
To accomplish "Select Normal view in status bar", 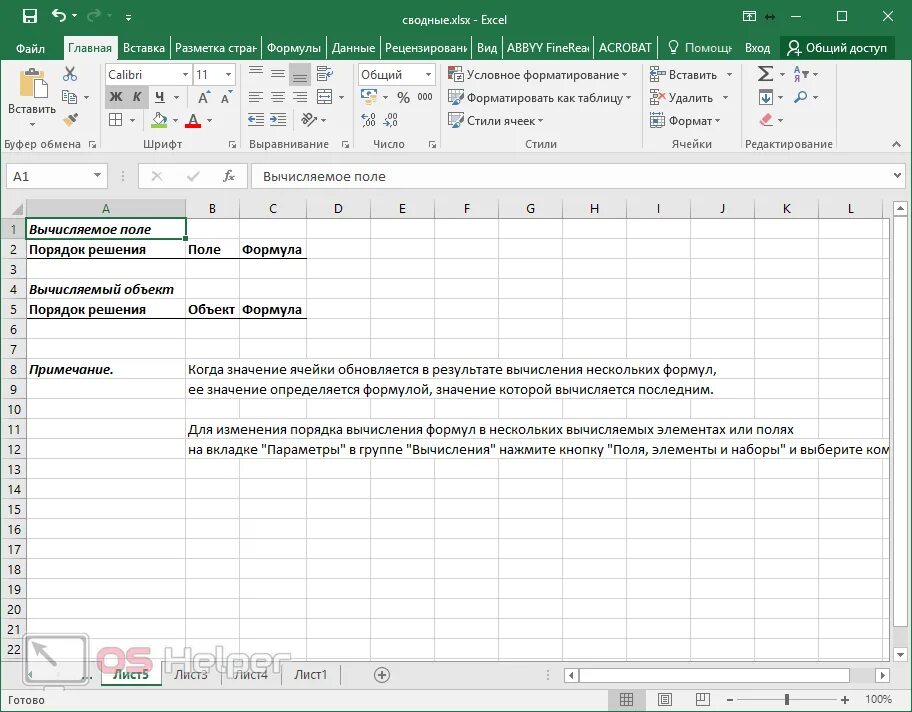I will click(626, 699).
